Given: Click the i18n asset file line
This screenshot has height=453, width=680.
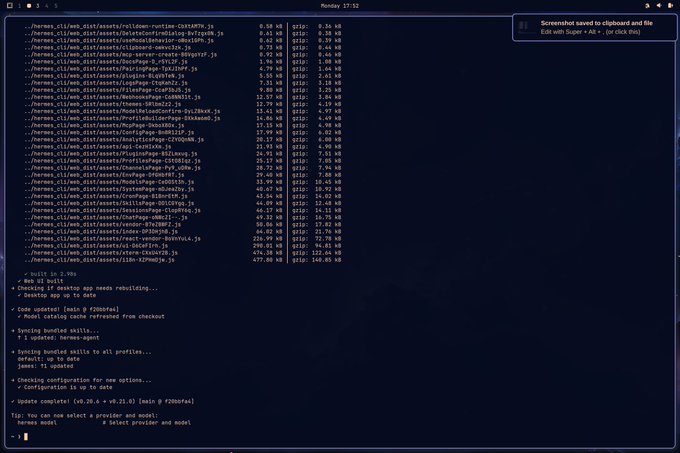Looking at the screenshot, I should pyautogui.click(x=99, y=260).
